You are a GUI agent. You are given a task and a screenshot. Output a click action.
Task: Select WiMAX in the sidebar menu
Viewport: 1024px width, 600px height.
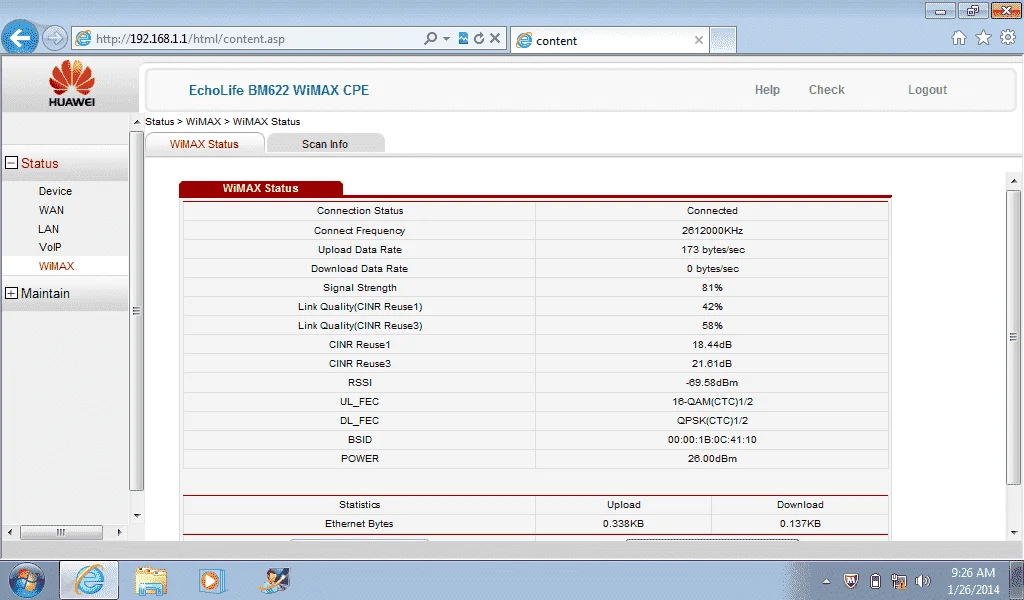pos(56,266)
